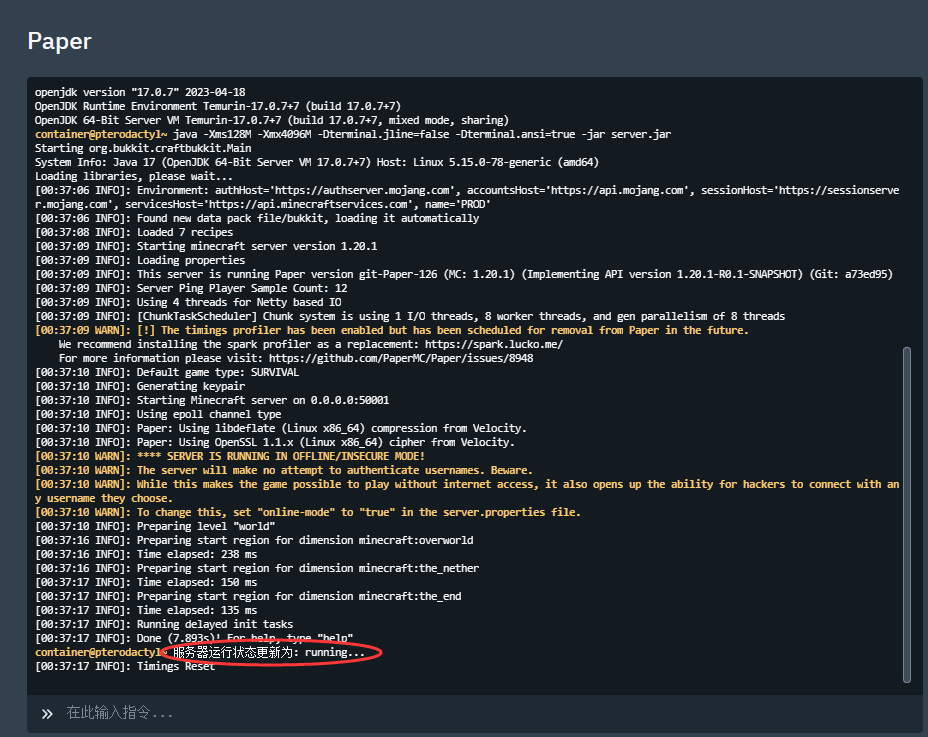Viewport: 928px width, 737px height.
Task: Click the timings profiler warning line
Action: [391, 330]
